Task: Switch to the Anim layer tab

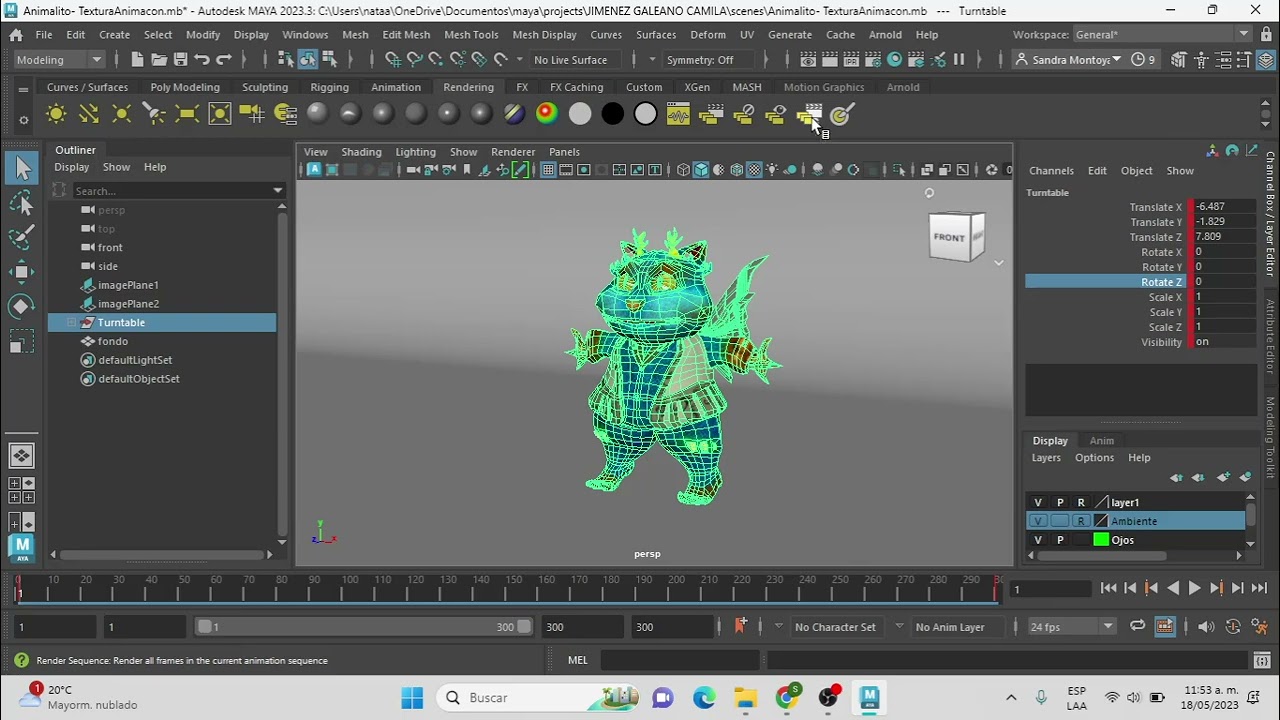Action: tap(1101, 441)
